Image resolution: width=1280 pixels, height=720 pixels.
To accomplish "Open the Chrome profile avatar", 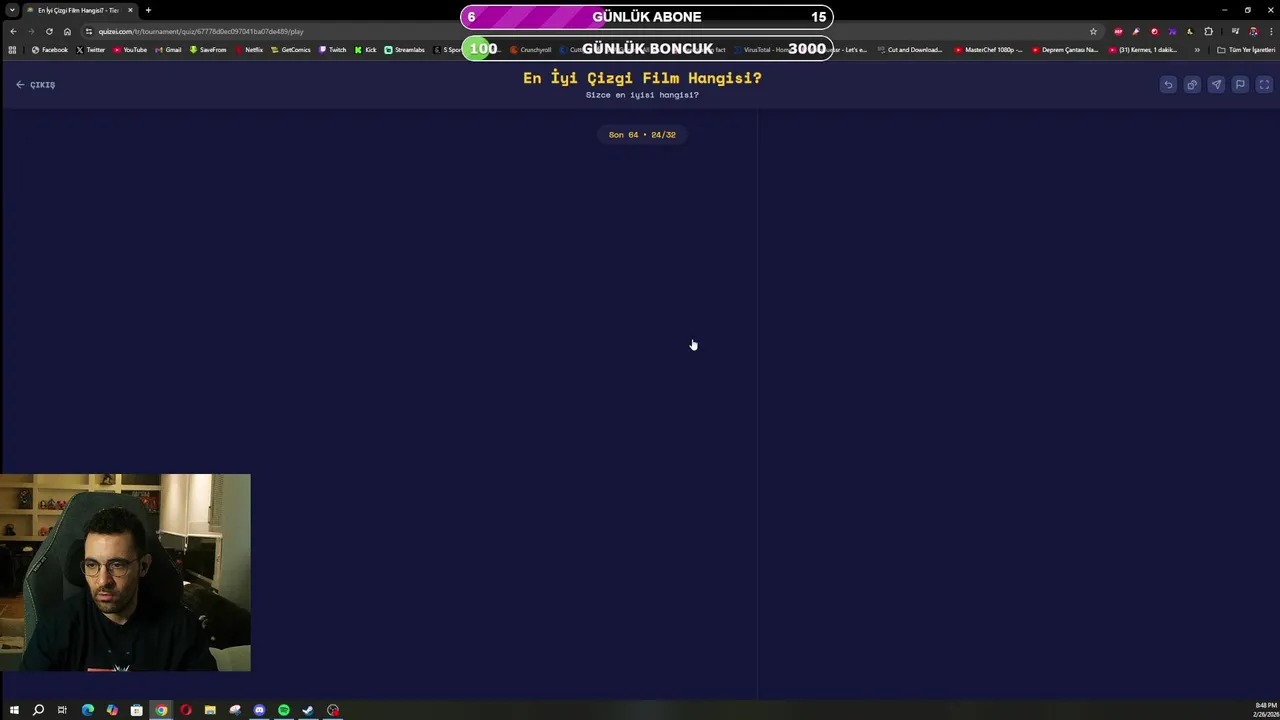I will (x=1253, y=31).
